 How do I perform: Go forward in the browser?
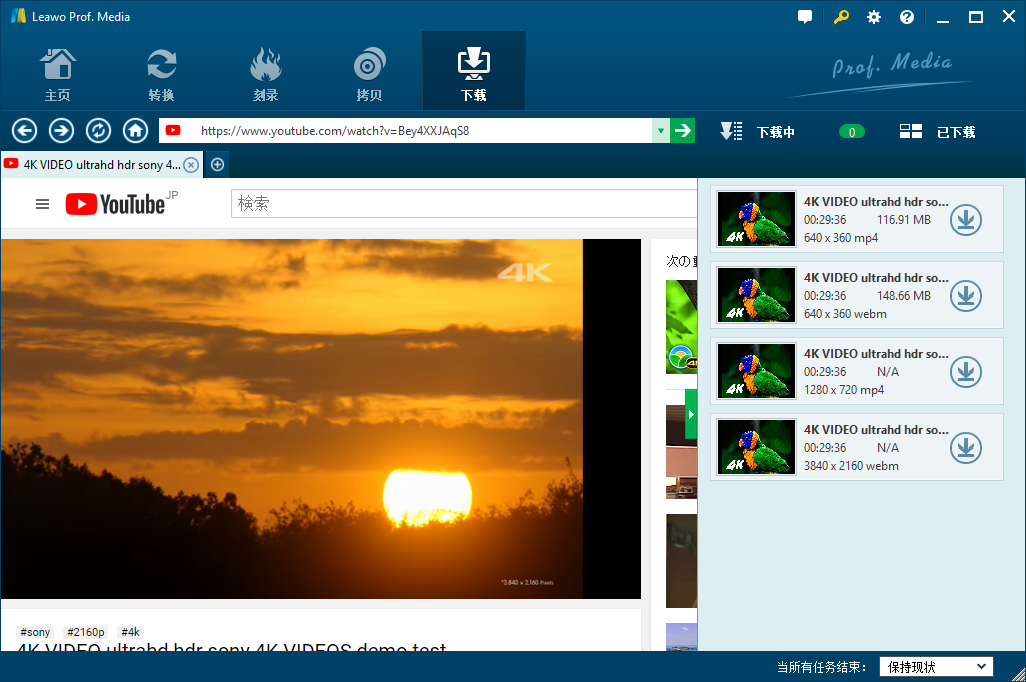[62, 131]
